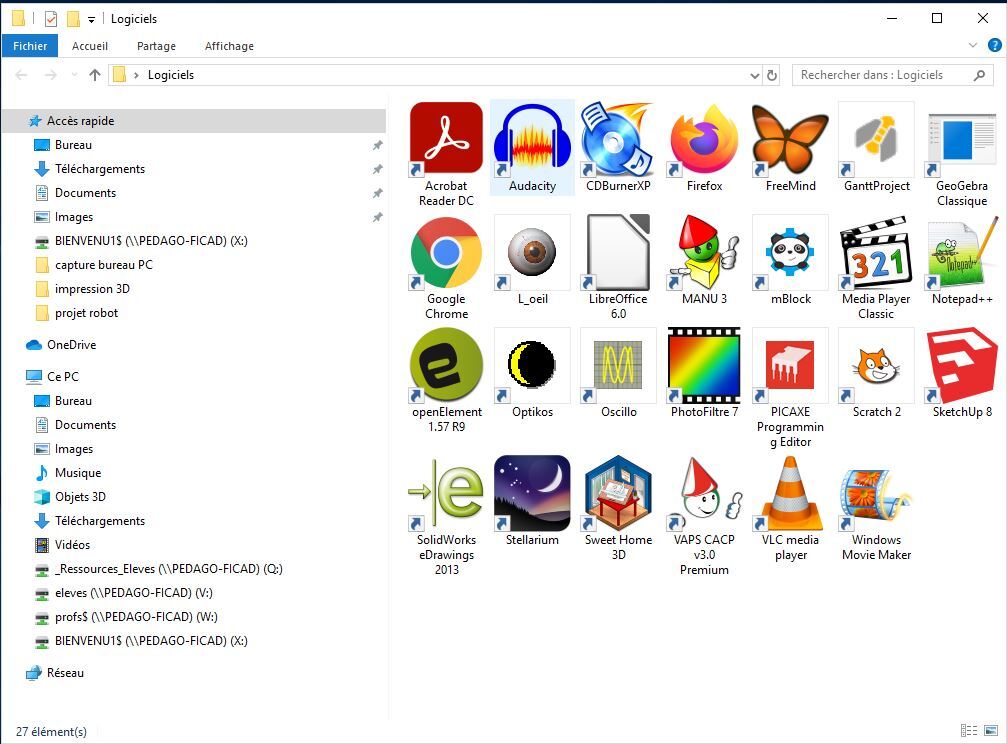Select the PICAXE Programming Editor icon
1007x744 pixels.
(x=791, y=366)
